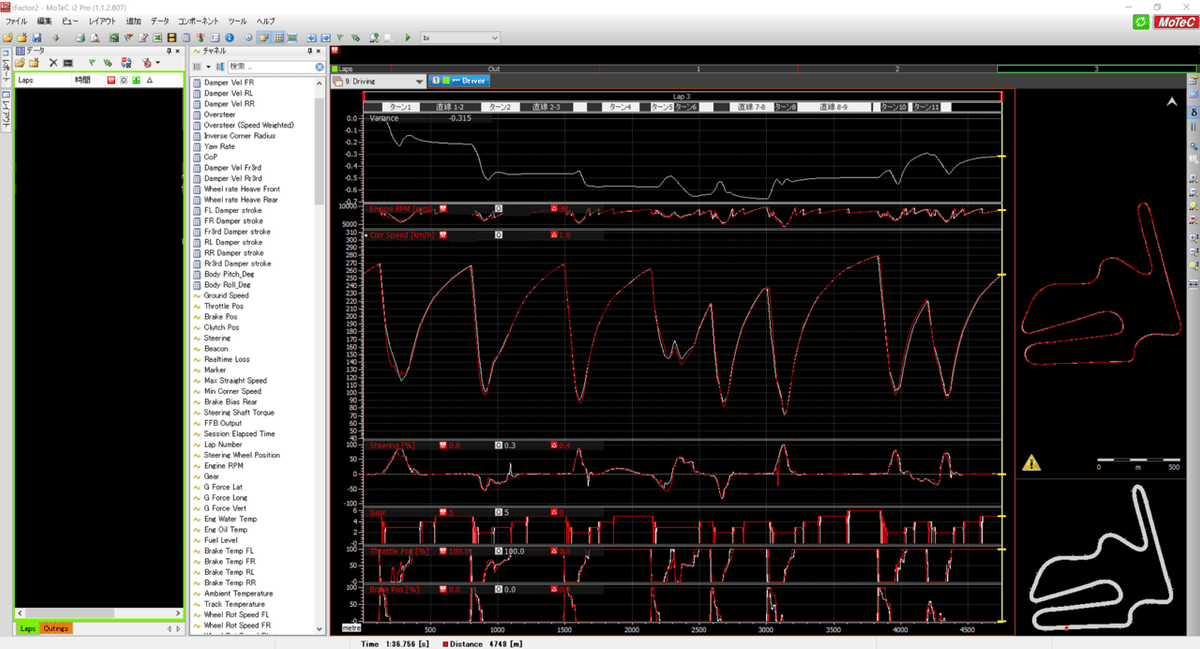Click the sort icon left of channel search
Screen dimensions: 1200x649
click(218, 67)
